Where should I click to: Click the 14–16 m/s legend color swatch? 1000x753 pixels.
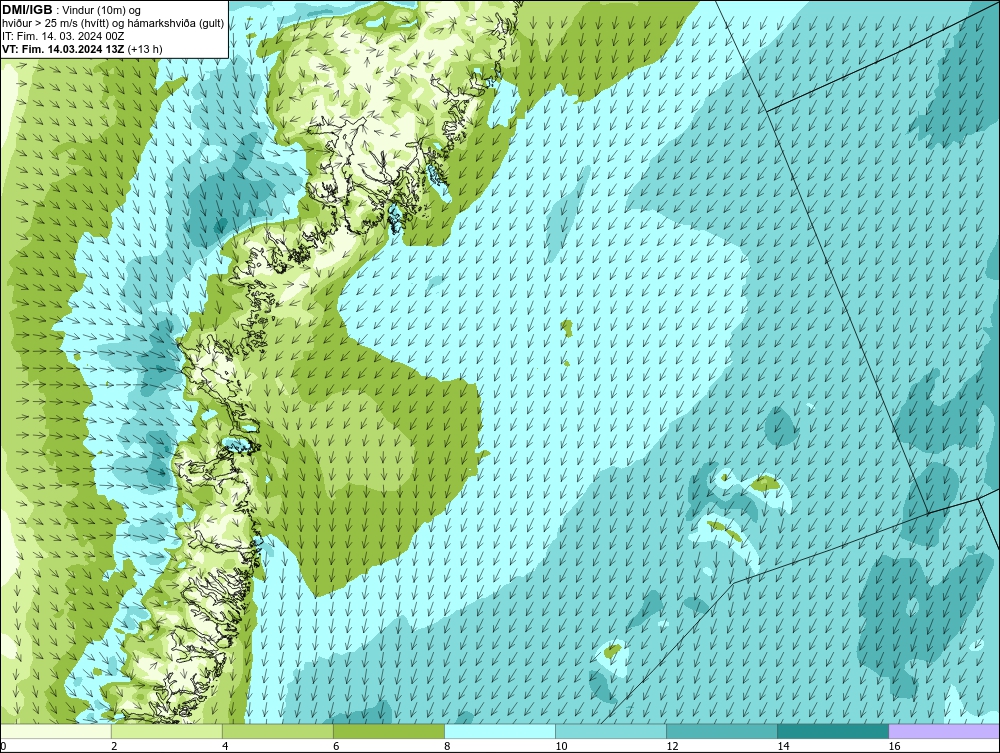(x=833, y=731)
